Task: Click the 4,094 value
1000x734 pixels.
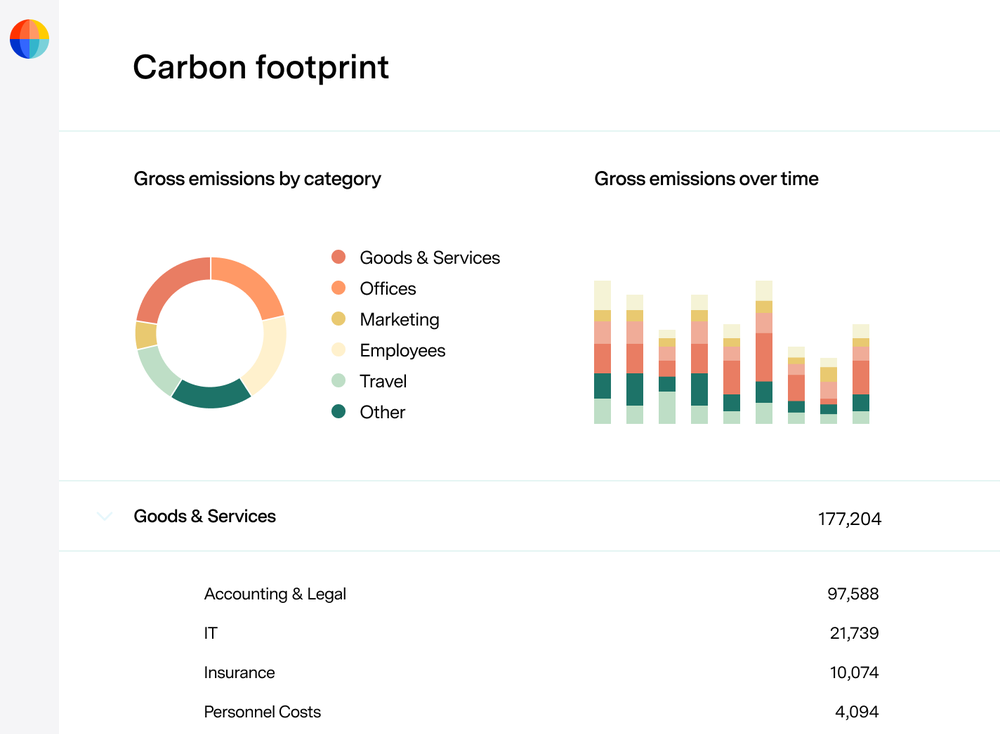Action: click(x=857, y=712)
